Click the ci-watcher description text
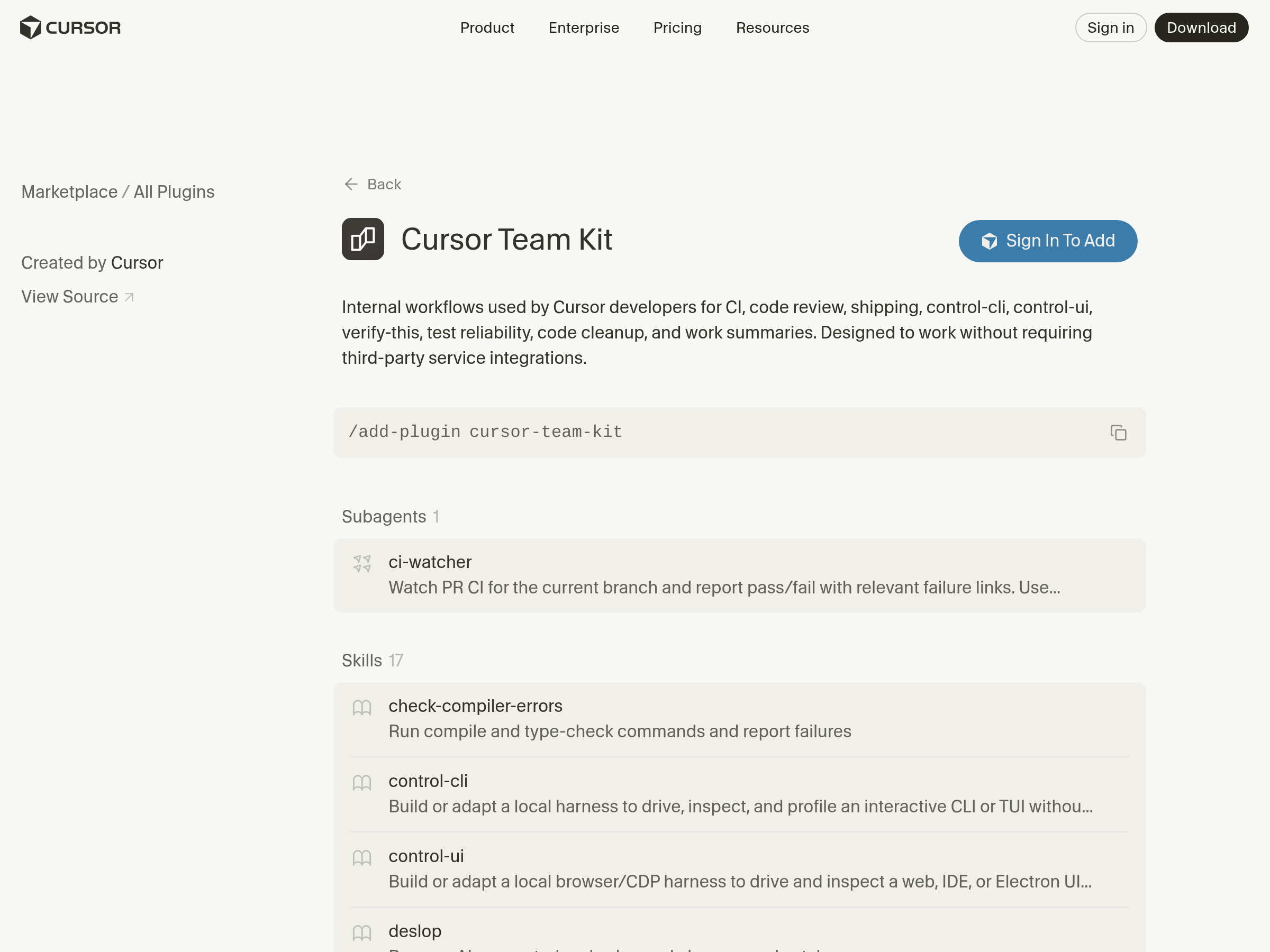The image size is (1270, 952). coord(724,588)
